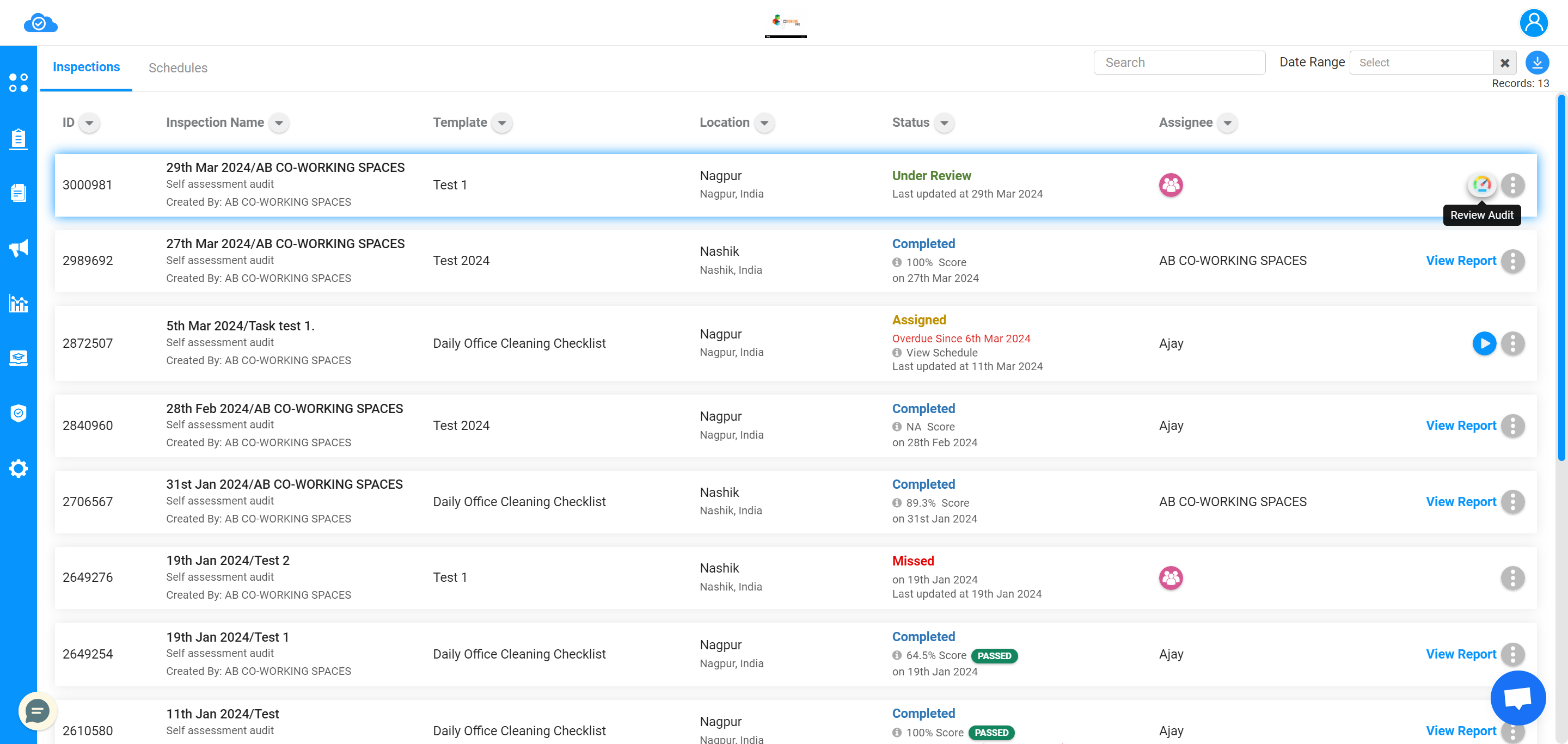Viewport: 1568px width, 744px height.
Task: Open the megaphone announcements sidebar icon
Action: point(19,248)
